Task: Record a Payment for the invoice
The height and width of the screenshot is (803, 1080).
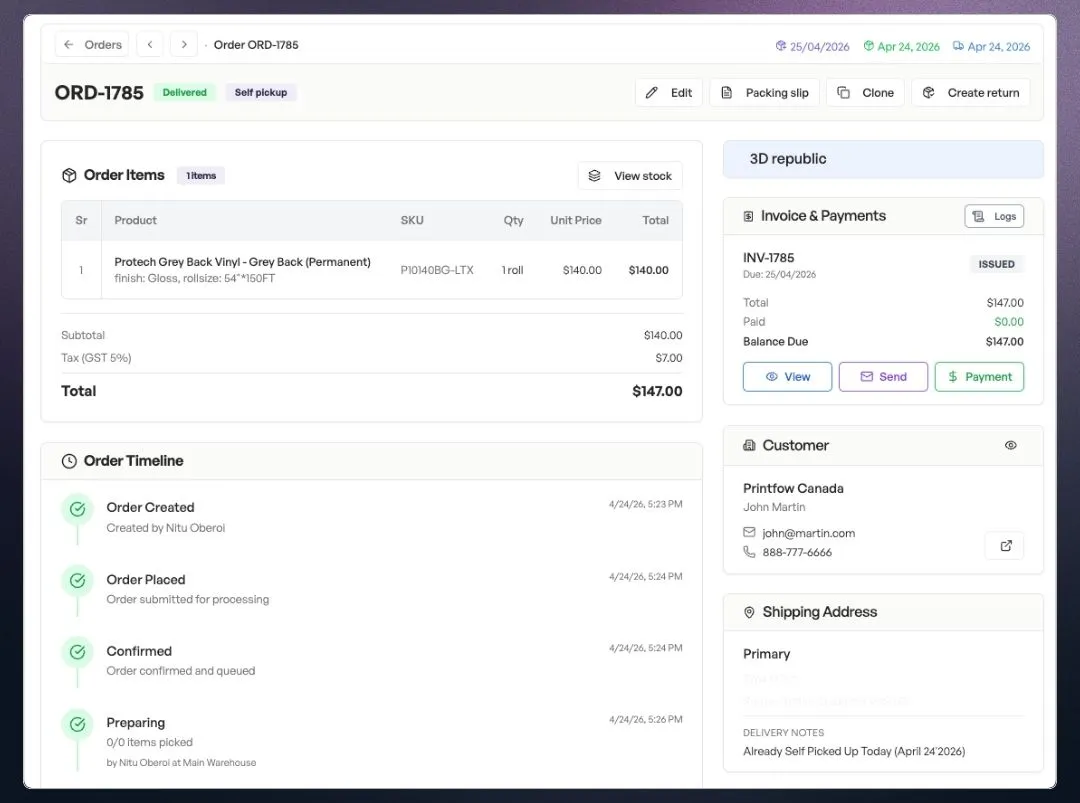Action: pos(979,377)
